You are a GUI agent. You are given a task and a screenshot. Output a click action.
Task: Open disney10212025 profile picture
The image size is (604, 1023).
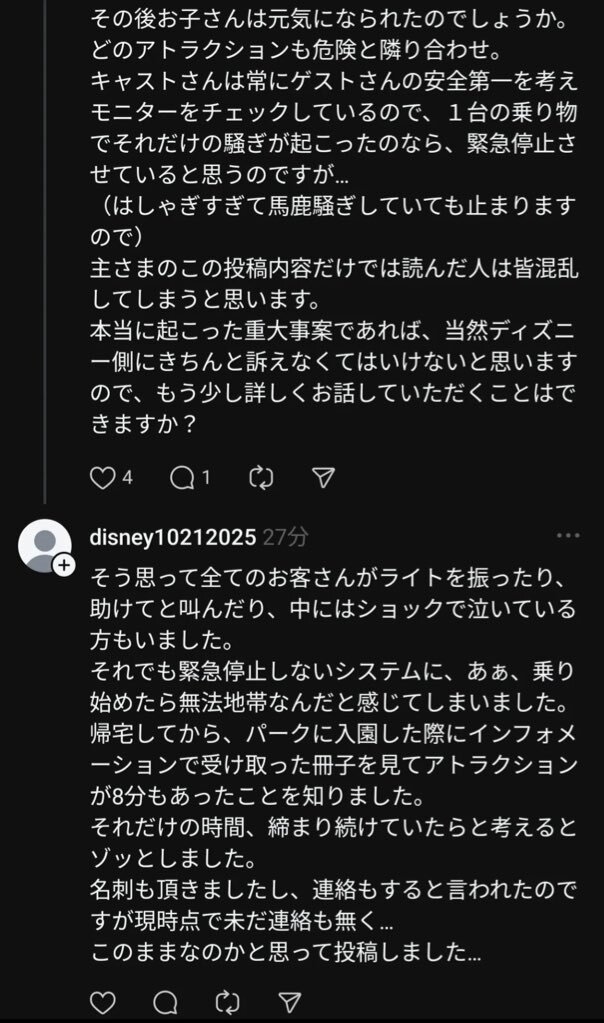[44, 545]
